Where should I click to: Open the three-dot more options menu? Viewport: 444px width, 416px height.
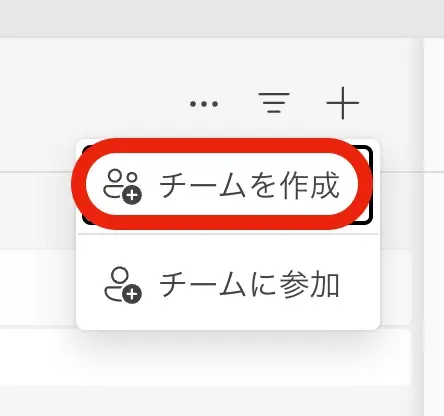(x=204, y=104)
